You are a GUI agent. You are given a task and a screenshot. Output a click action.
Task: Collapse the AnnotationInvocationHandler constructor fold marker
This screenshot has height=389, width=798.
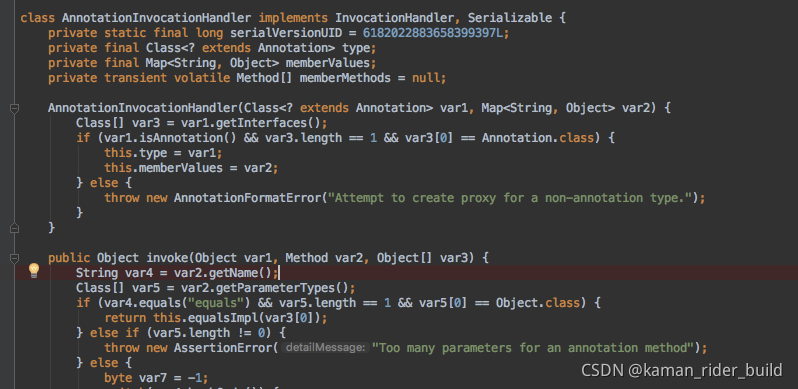14,108
